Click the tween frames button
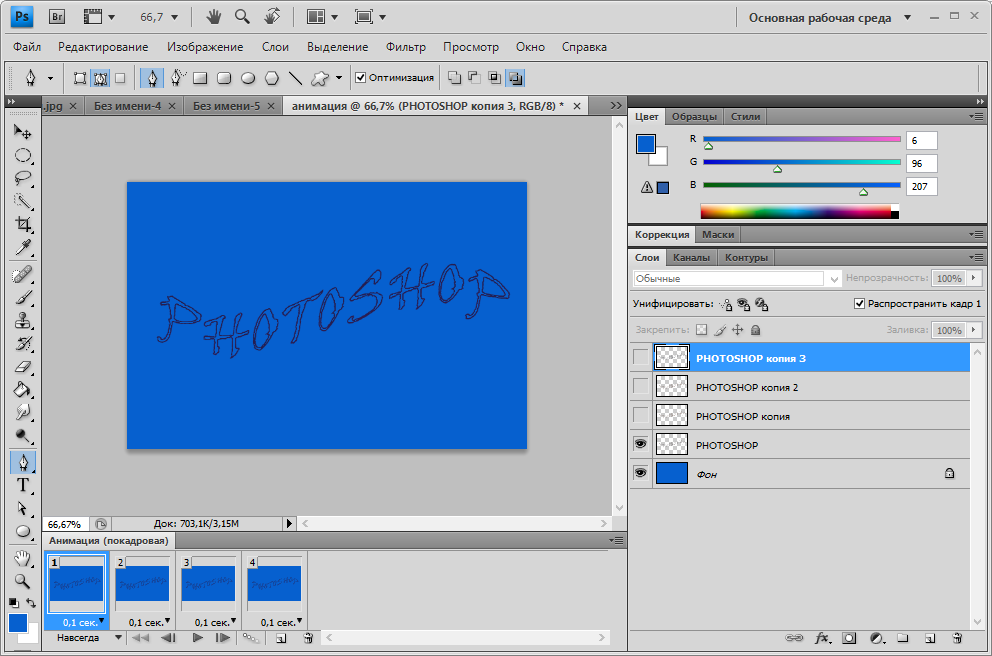Screen dimensions: 992x656 [251, 638]
